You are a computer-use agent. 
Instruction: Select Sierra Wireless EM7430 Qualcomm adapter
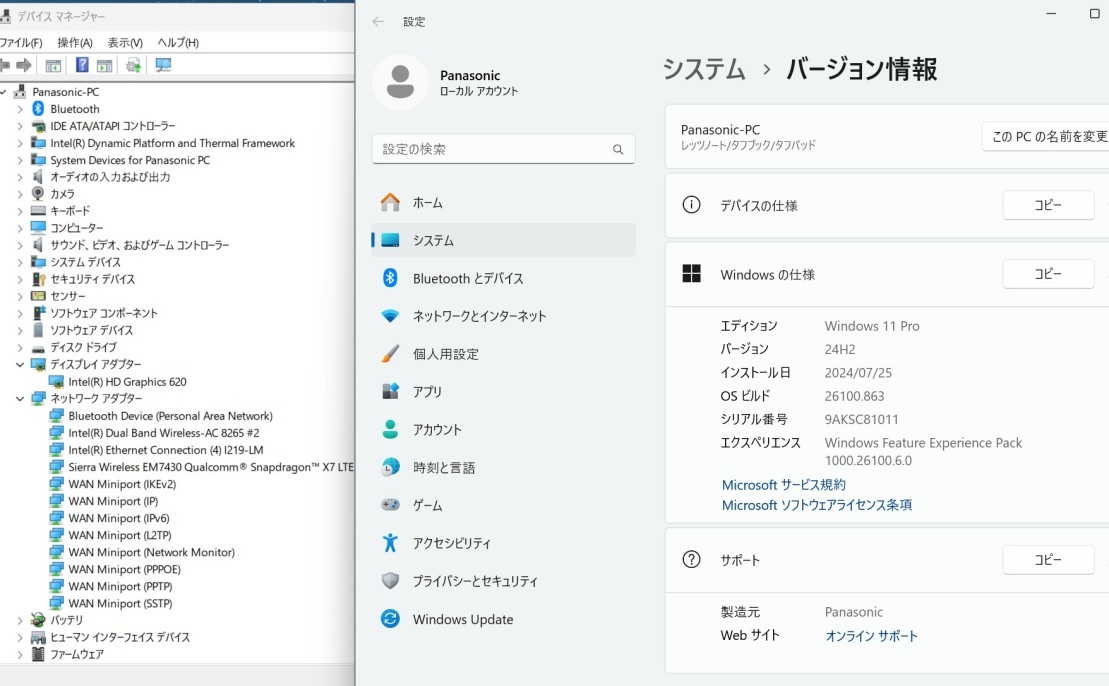pyautogui.click(x=211, y=467)
